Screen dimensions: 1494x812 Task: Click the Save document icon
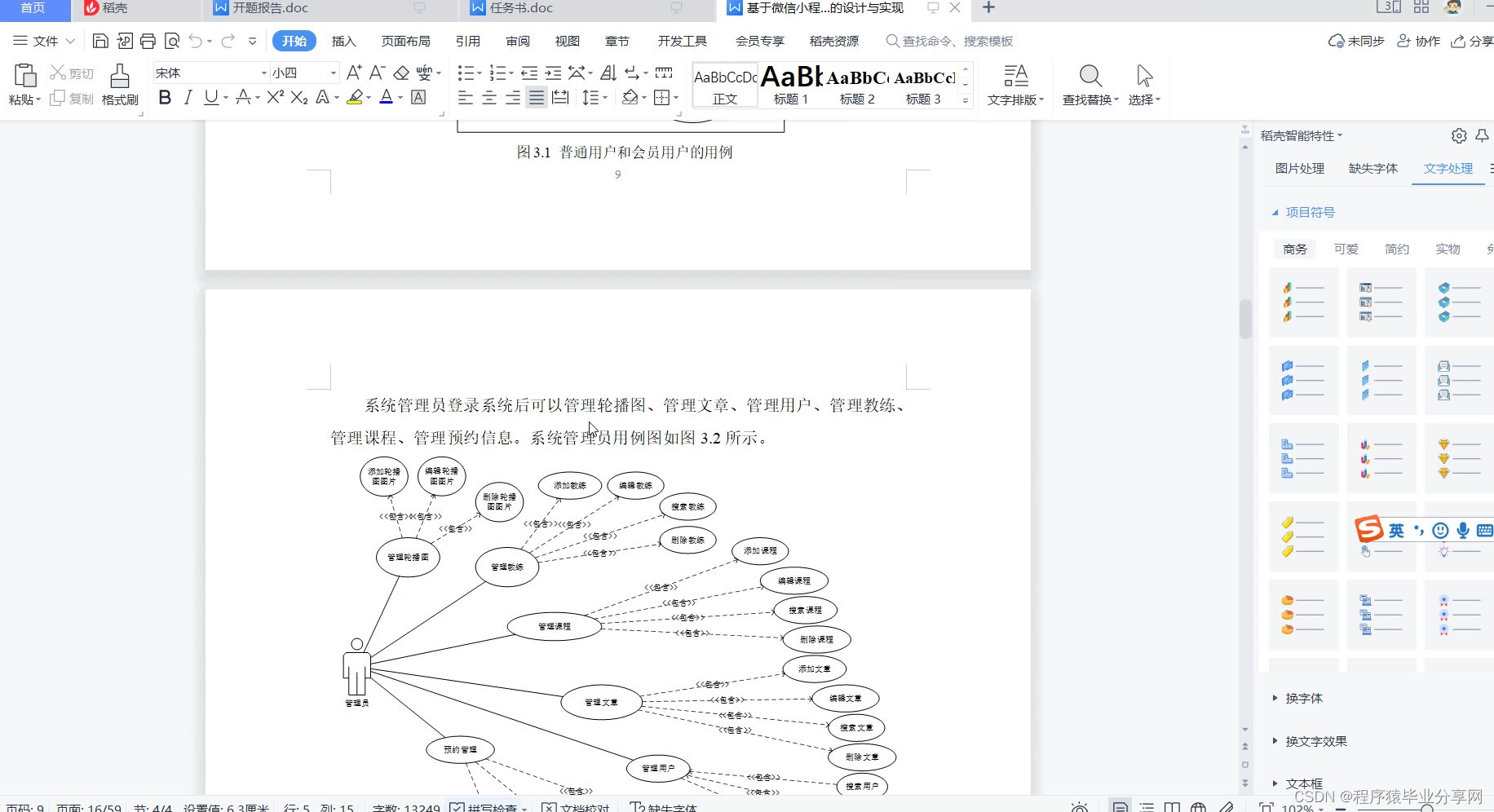tap(100, 41)
